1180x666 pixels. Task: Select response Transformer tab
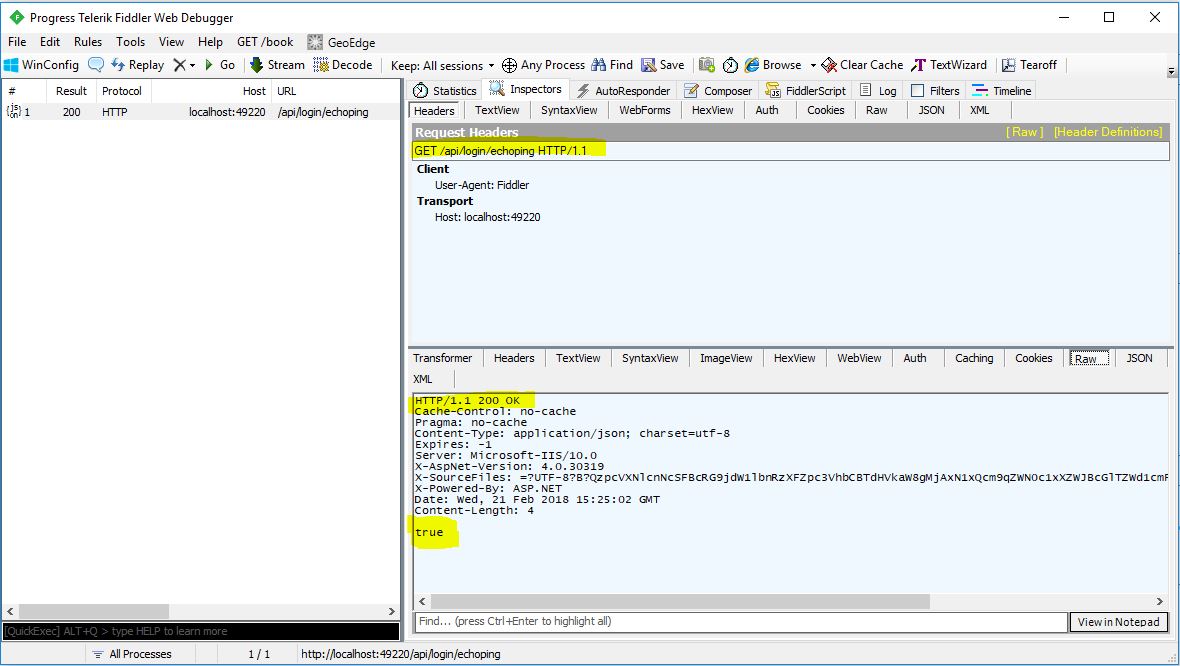(442, 358)
